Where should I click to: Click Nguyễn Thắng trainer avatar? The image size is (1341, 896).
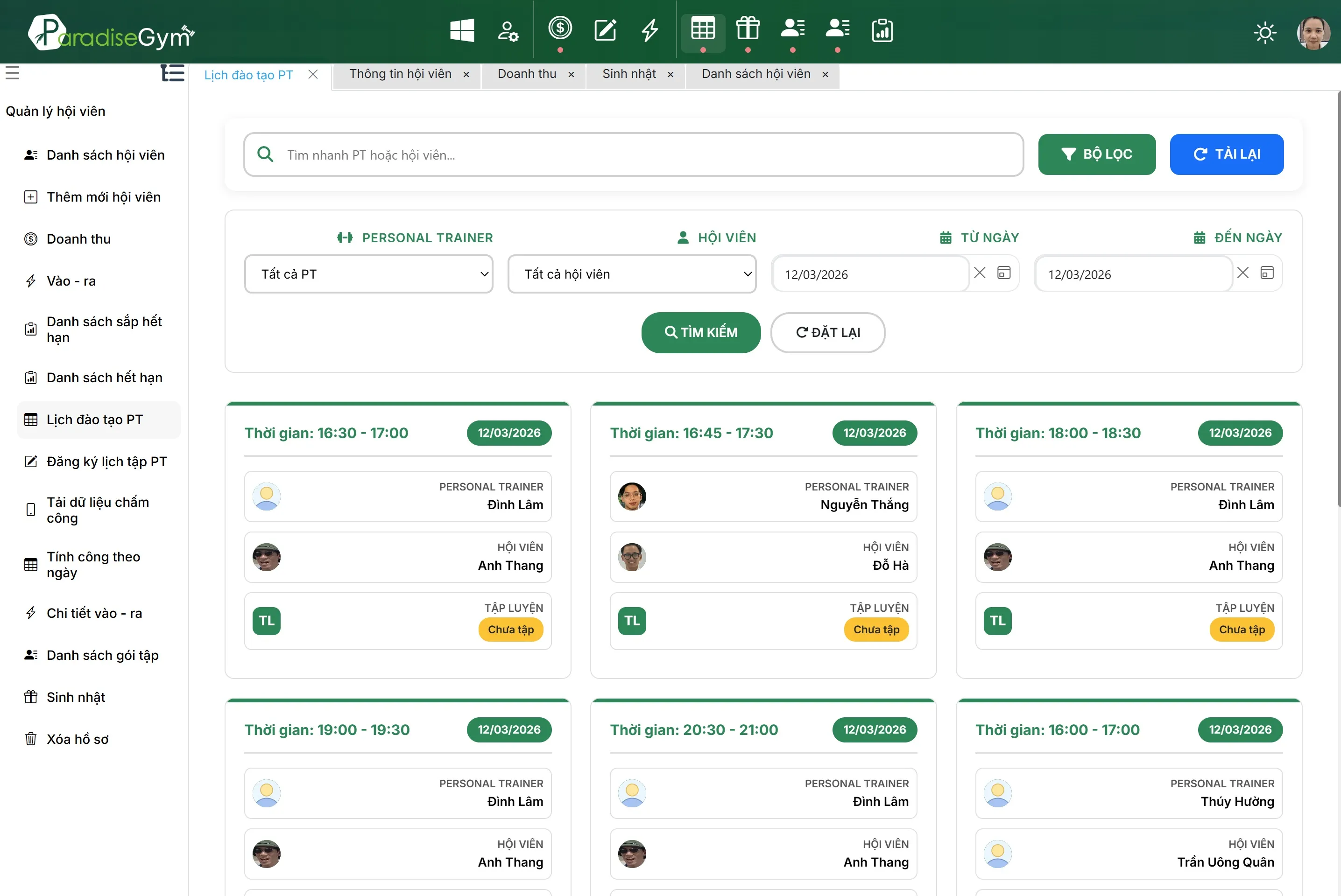[632, 497]
